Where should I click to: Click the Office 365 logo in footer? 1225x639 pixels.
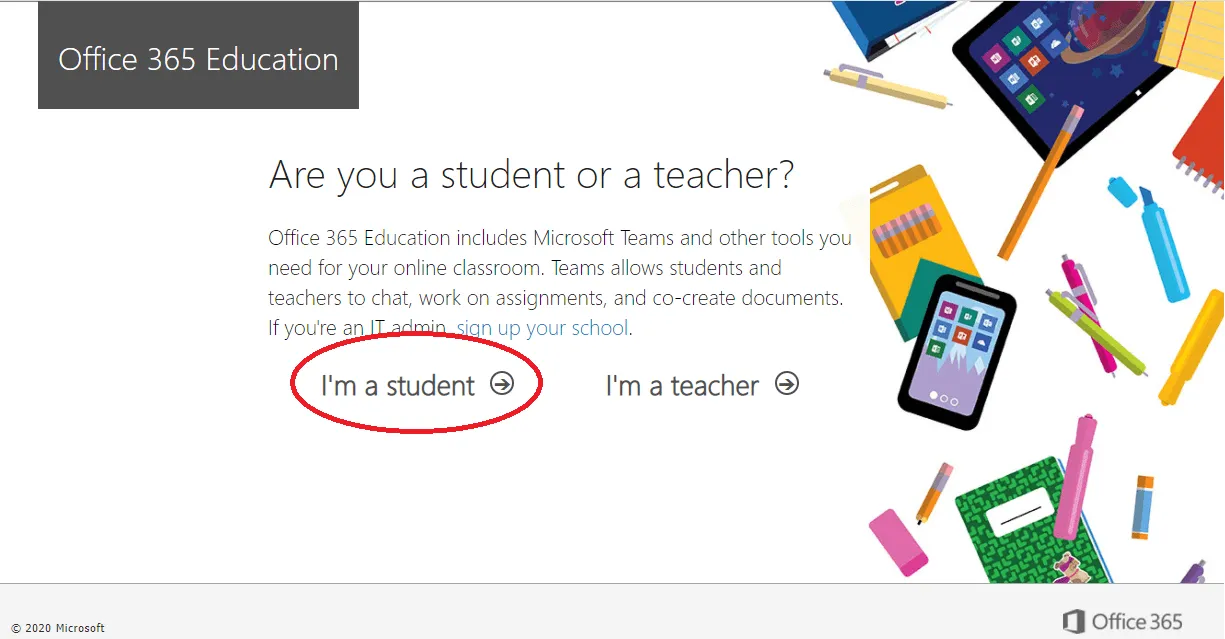pyautogui.click(x=1122, y=621)
